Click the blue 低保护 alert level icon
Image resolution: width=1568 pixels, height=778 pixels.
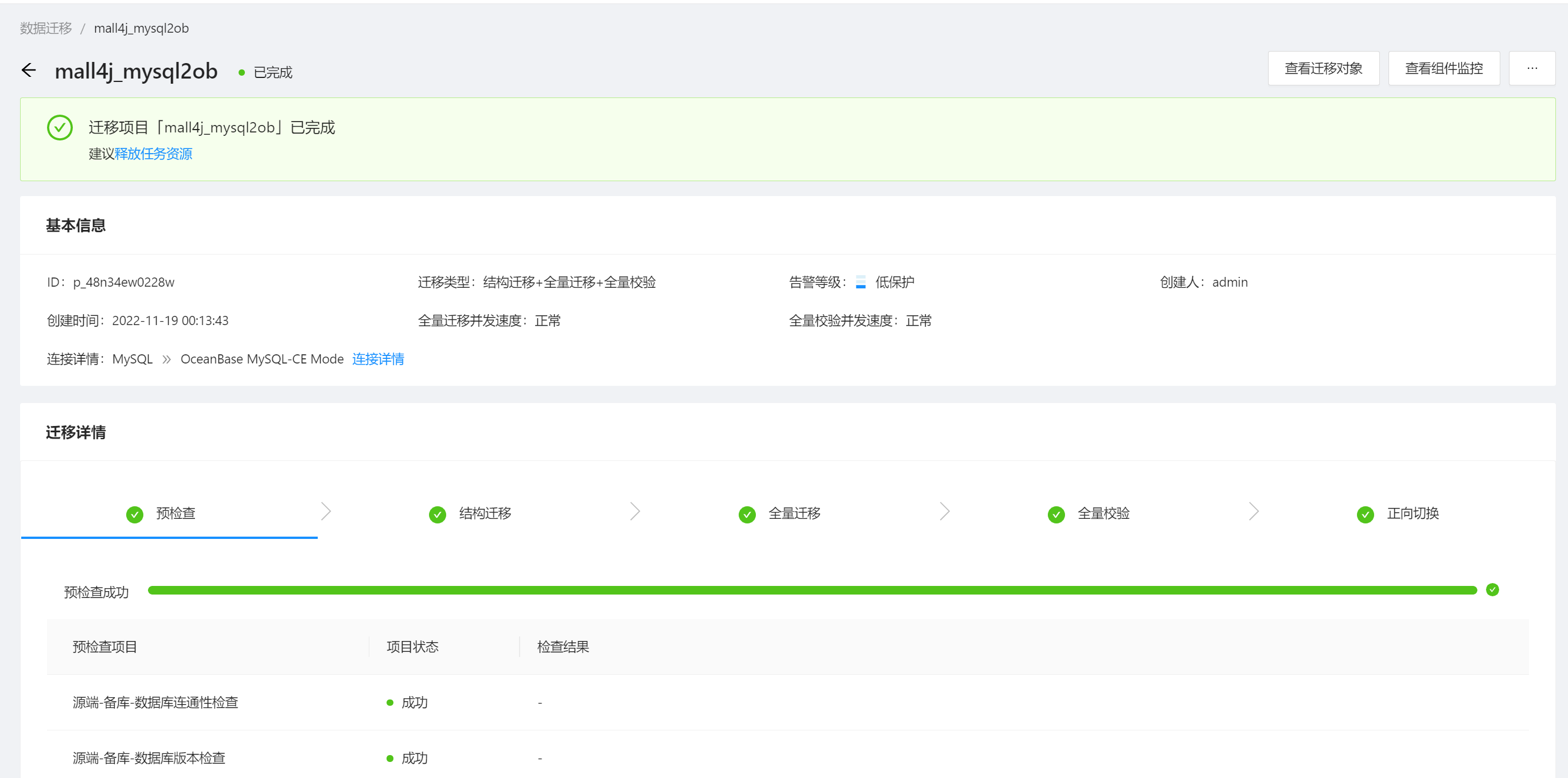pyautogui.click(x=861, y=282)
